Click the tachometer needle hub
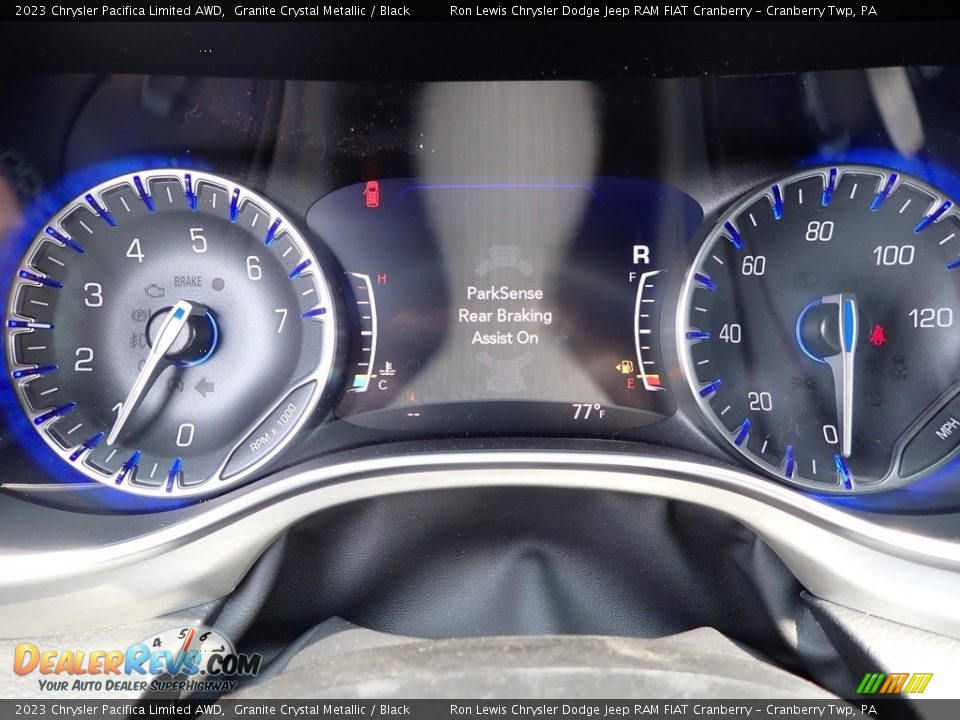 point(184,335)
